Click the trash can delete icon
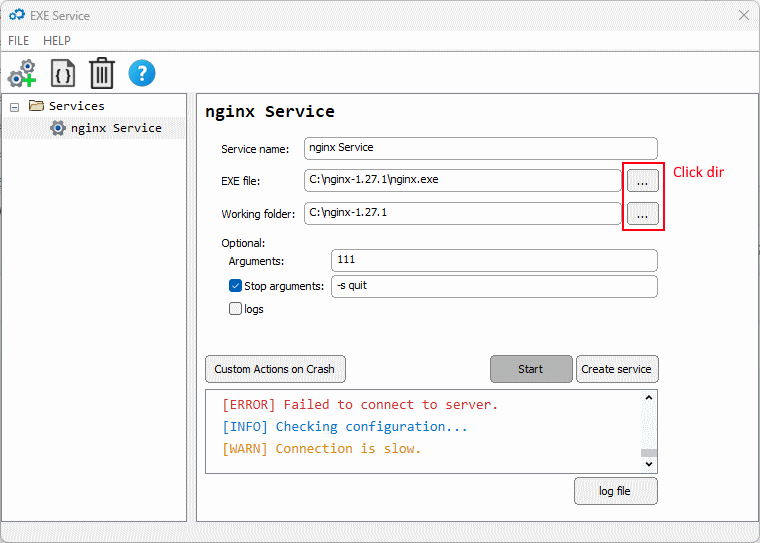 click(x=102, y=73)
